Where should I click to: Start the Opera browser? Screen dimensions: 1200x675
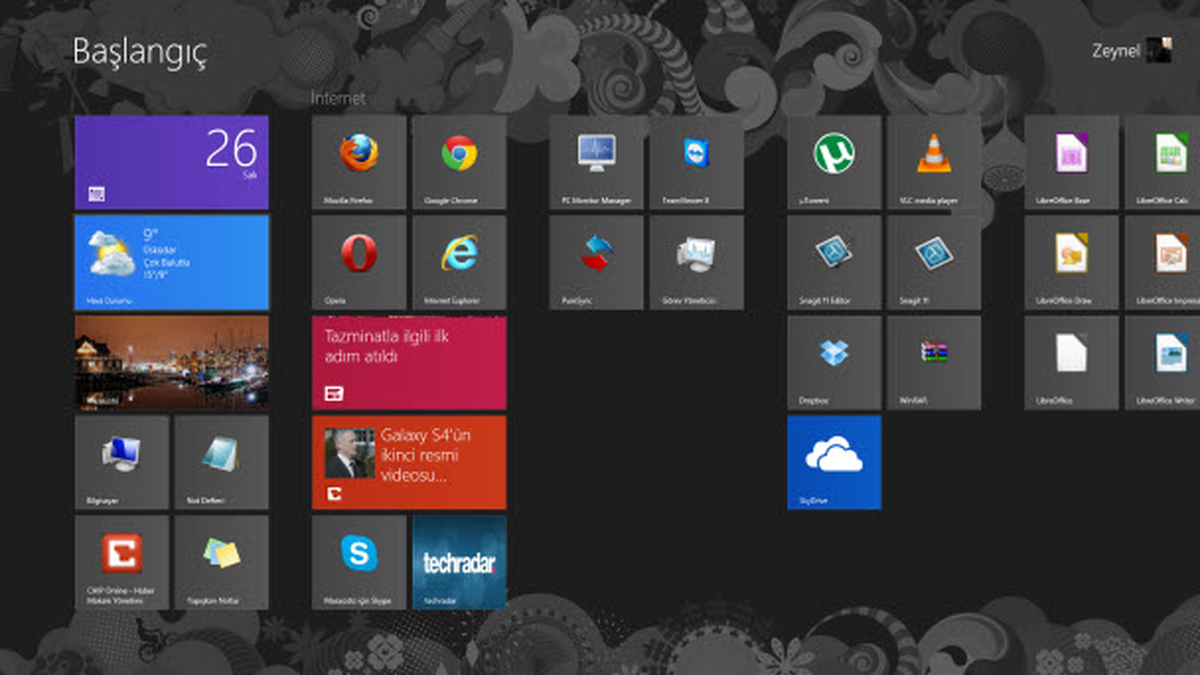click(x=358, y=262)
